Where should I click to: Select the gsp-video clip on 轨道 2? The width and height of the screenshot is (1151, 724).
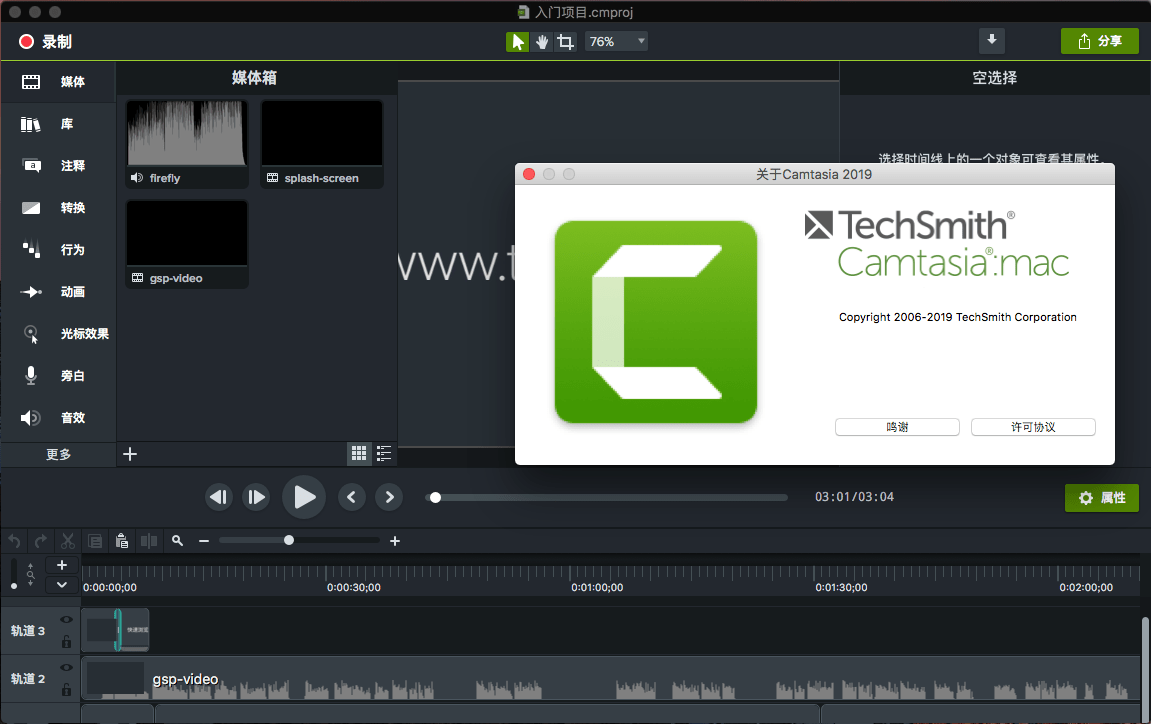pyautogui.click(x=609, y=678)
